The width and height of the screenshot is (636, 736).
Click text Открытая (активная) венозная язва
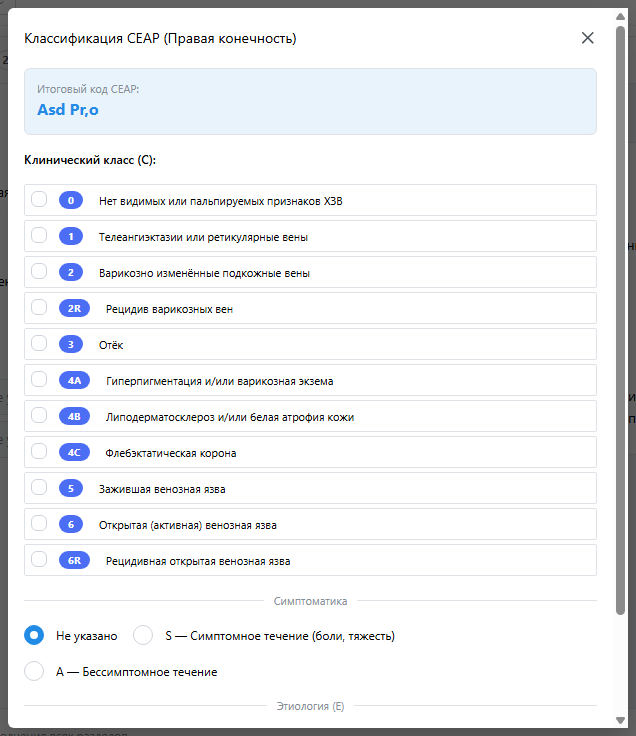188,525
